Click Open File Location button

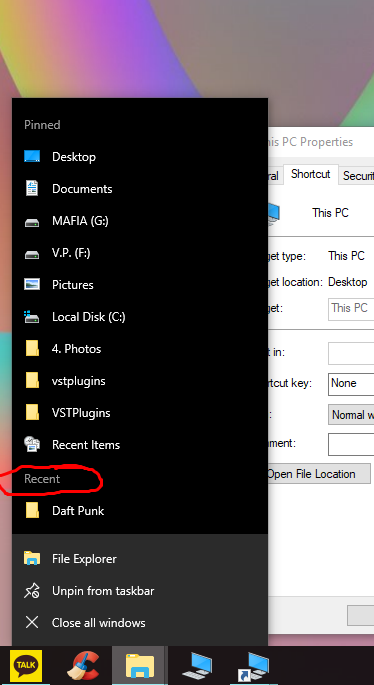click(x=319, y=474)
